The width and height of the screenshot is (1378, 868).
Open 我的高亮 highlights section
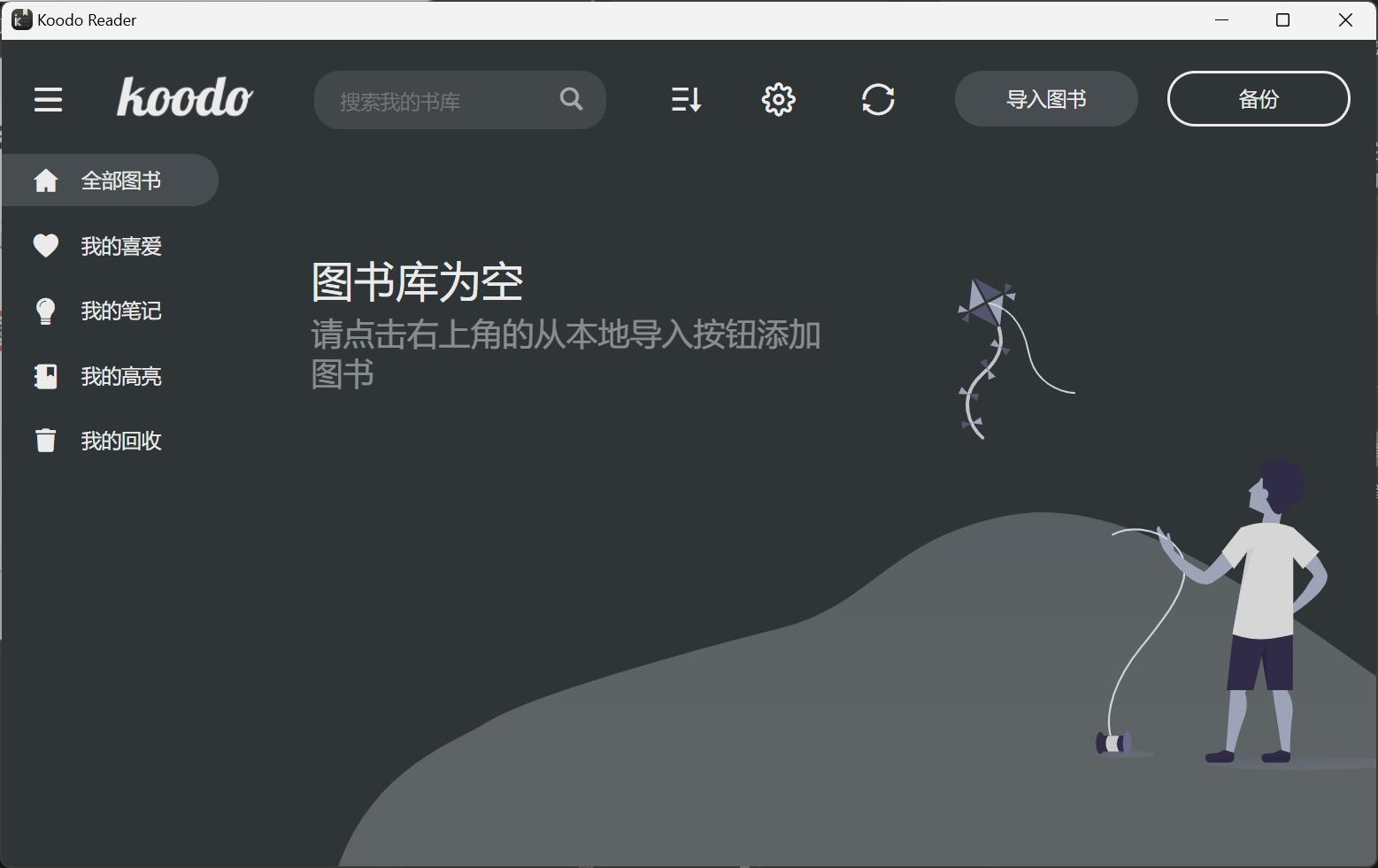click(x=110, y=376)
